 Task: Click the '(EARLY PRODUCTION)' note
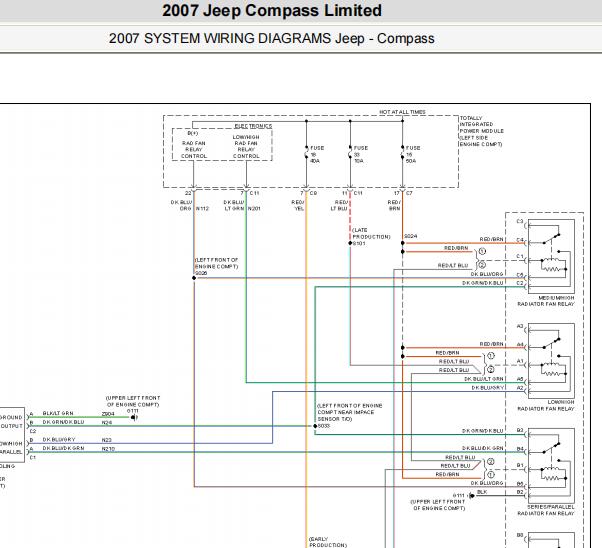(x=327, y=542)
